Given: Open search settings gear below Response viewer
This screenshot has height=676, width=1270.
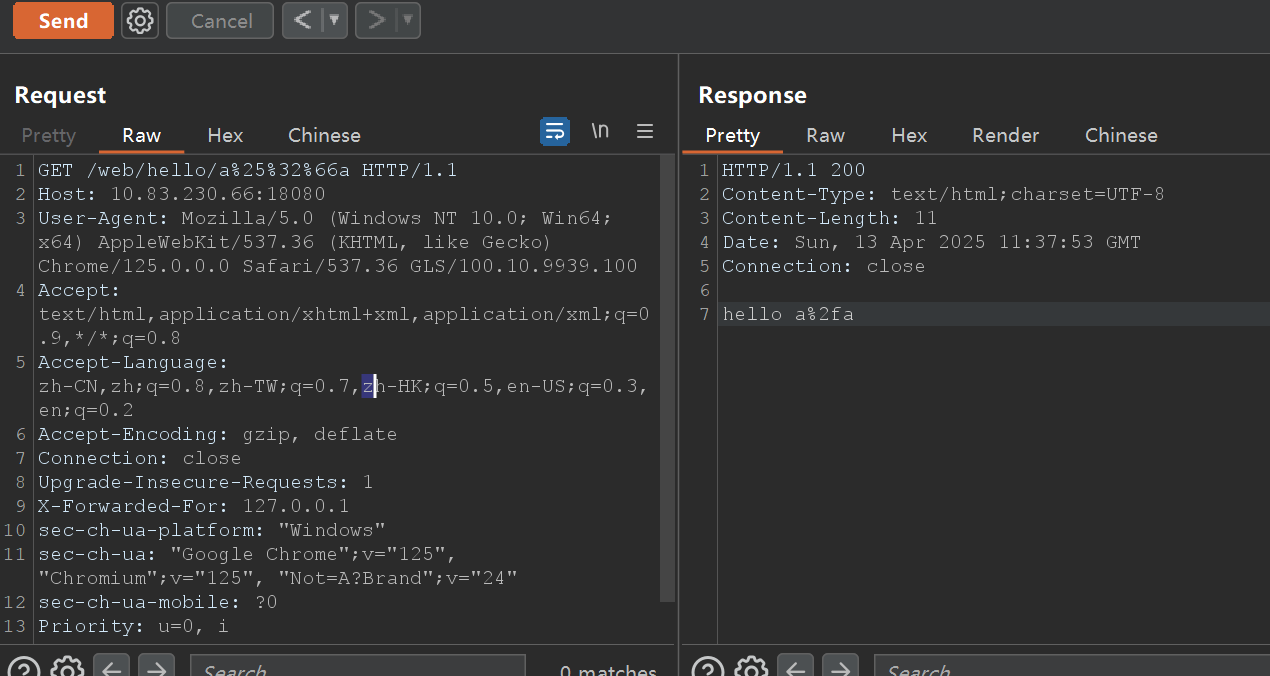Looking at the screenshot, I should tap(751, 667).
